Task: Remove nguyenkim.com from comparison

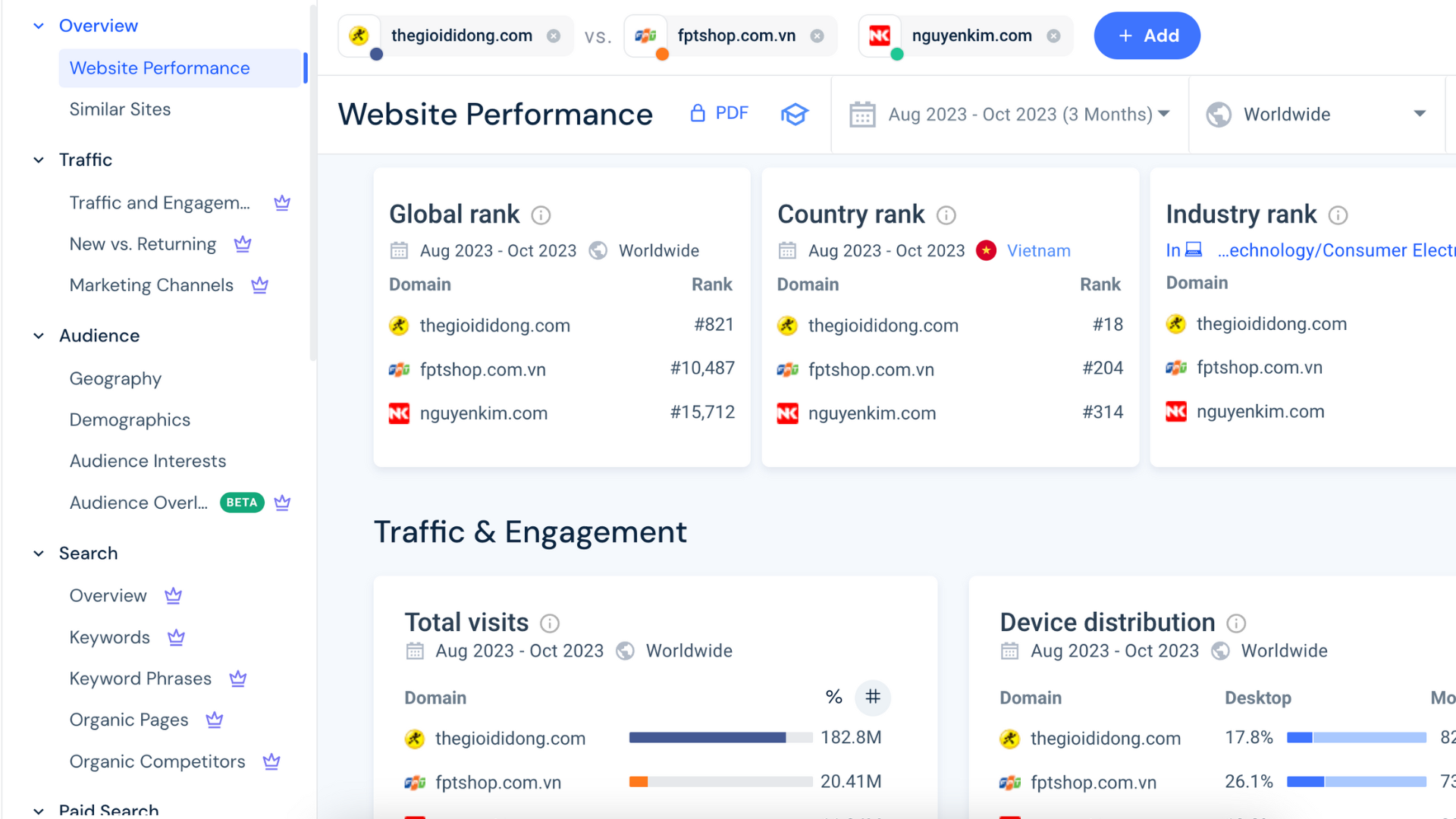Action: point(1053,36)
